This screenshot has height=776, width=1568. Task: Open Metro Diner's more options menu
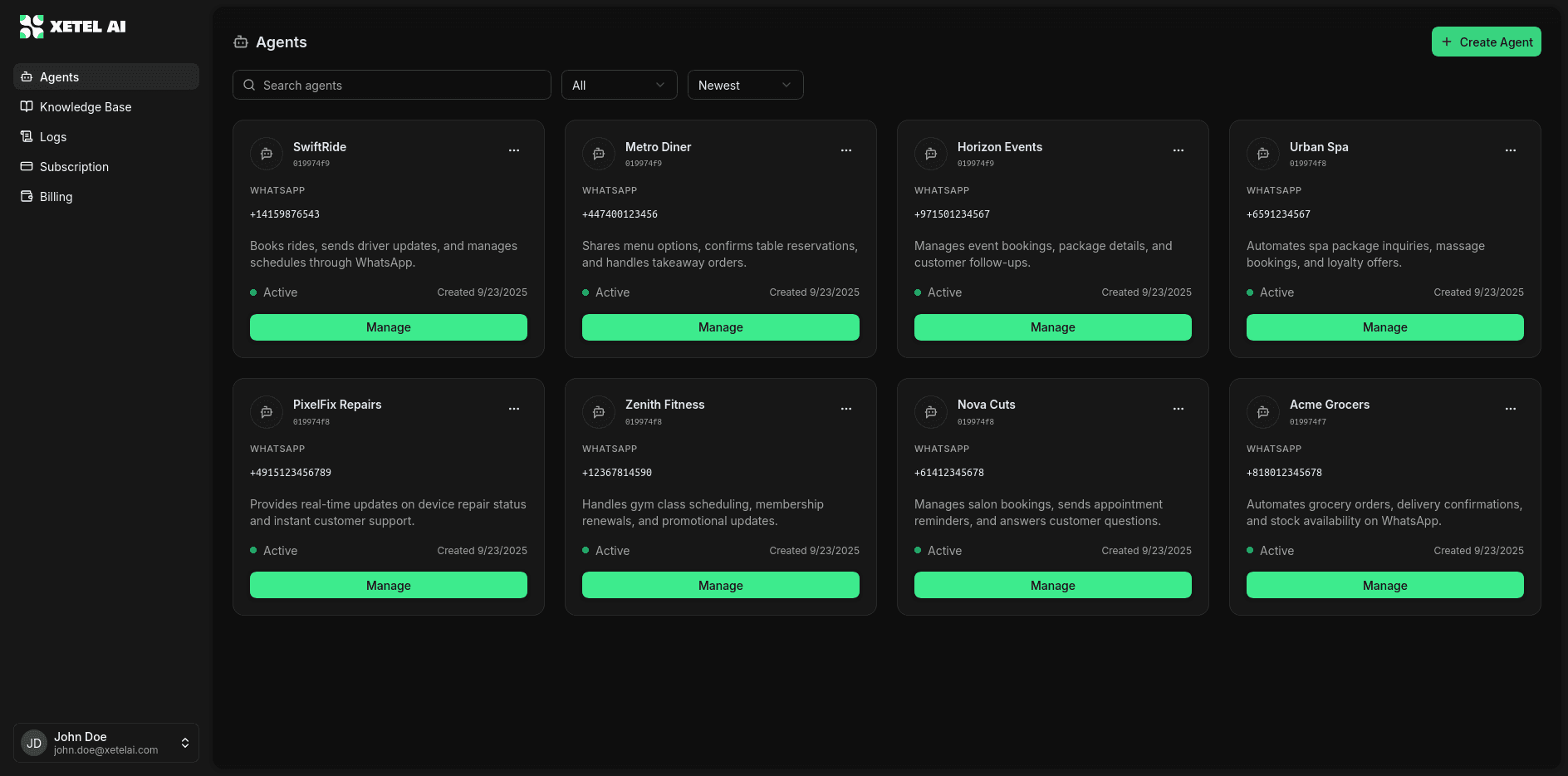846,150
